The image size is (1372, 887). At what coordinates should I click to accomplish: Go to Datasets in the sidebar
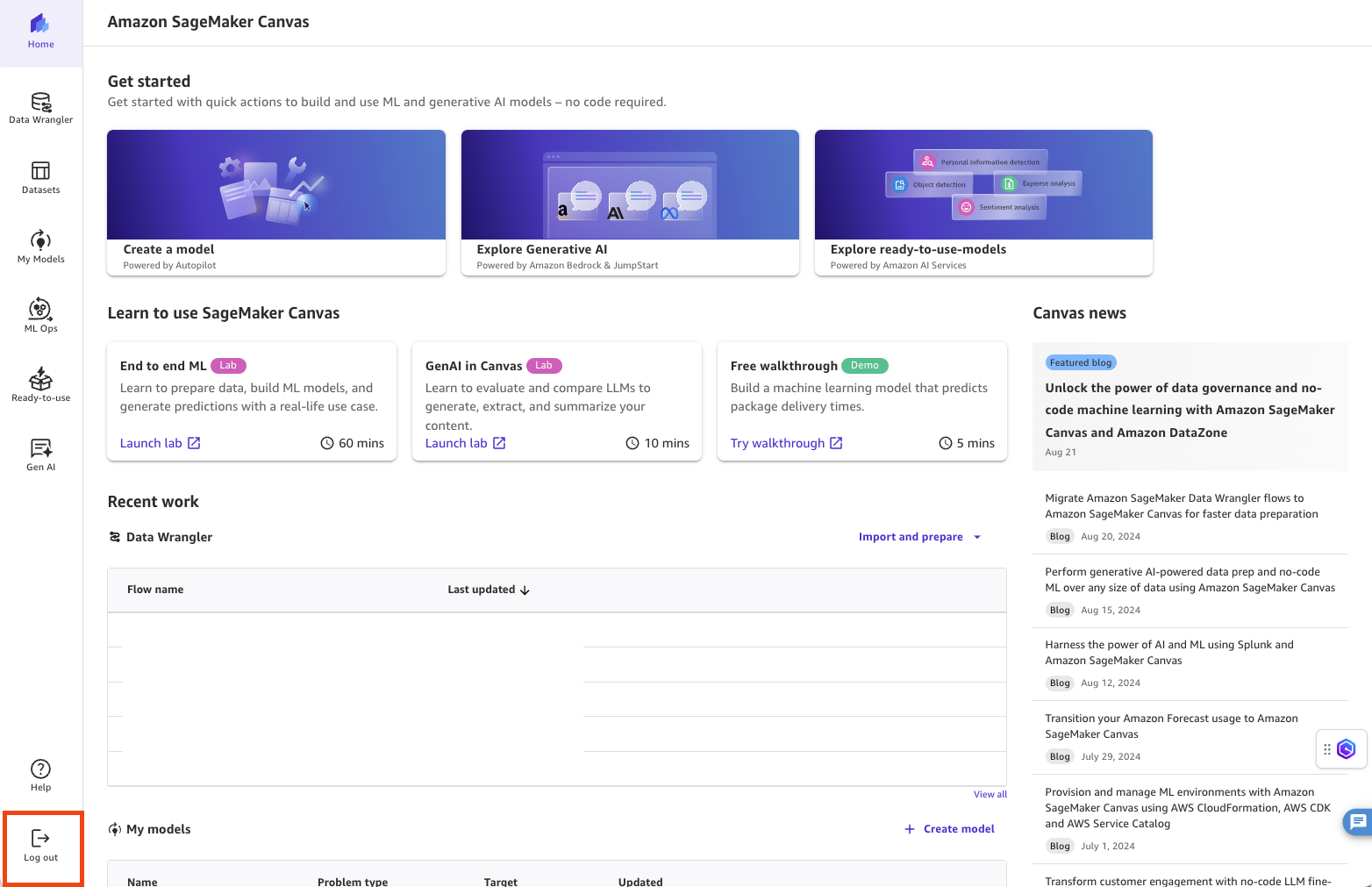tap(41, 177)
